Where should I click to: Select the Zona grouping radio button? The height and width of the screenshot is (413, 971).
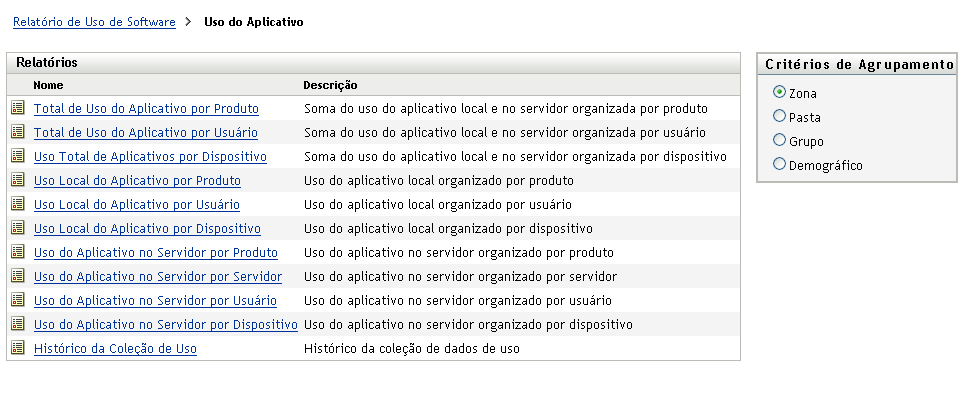780,92
